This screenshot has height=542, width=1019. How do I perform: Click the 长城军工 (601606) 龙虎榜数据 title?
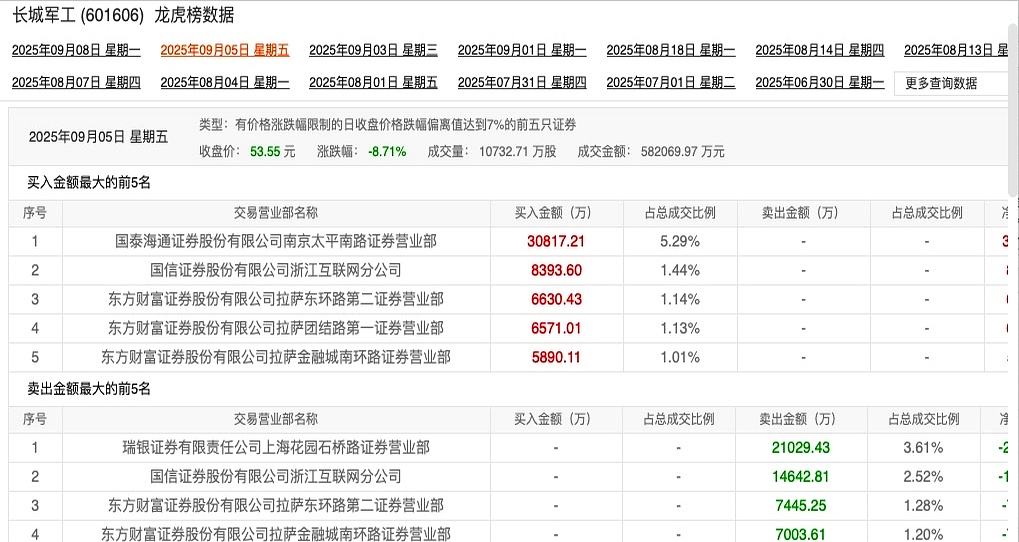click(x=123, y=15)
